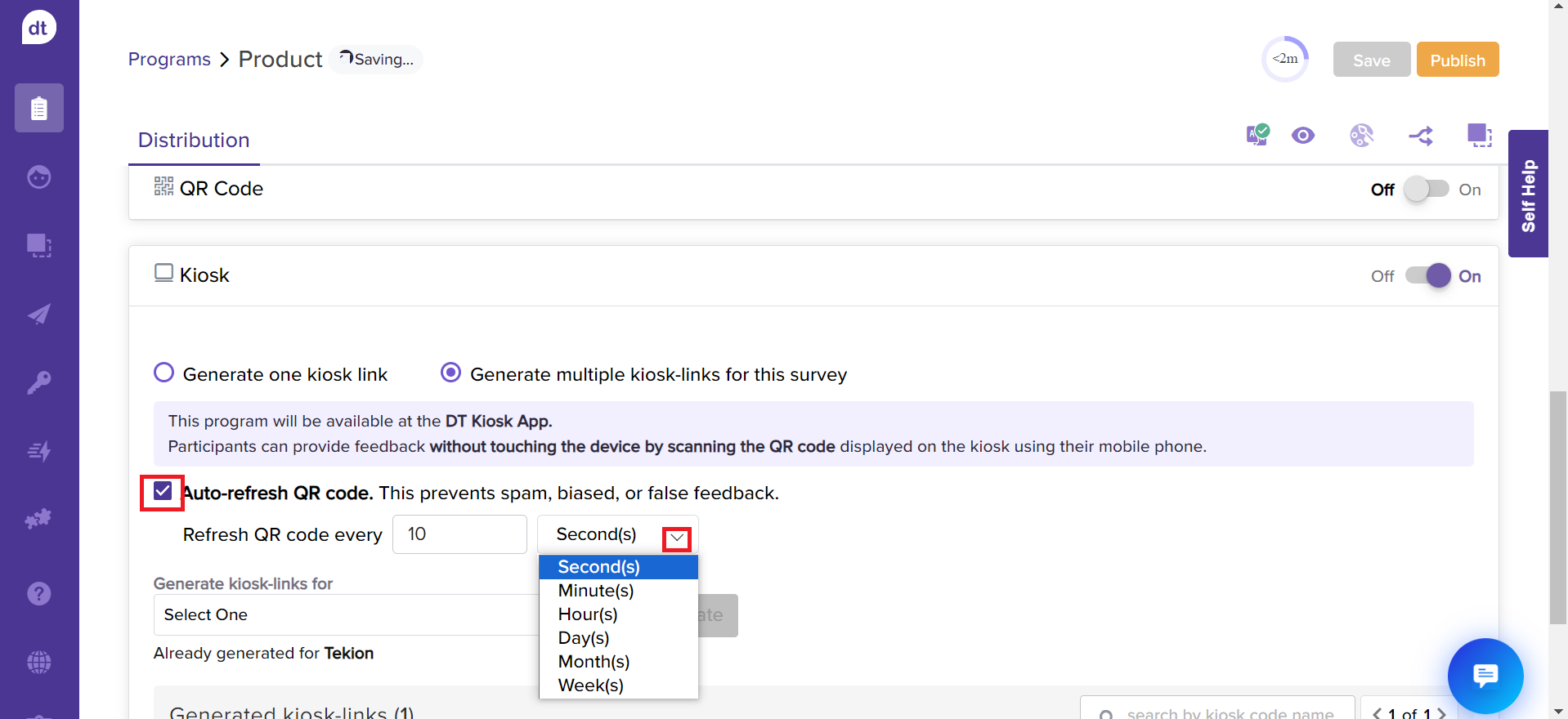Viewport: 1568px width, 719px height.
Task: Open the preview eye icon
Action: tap(1302, 136)
